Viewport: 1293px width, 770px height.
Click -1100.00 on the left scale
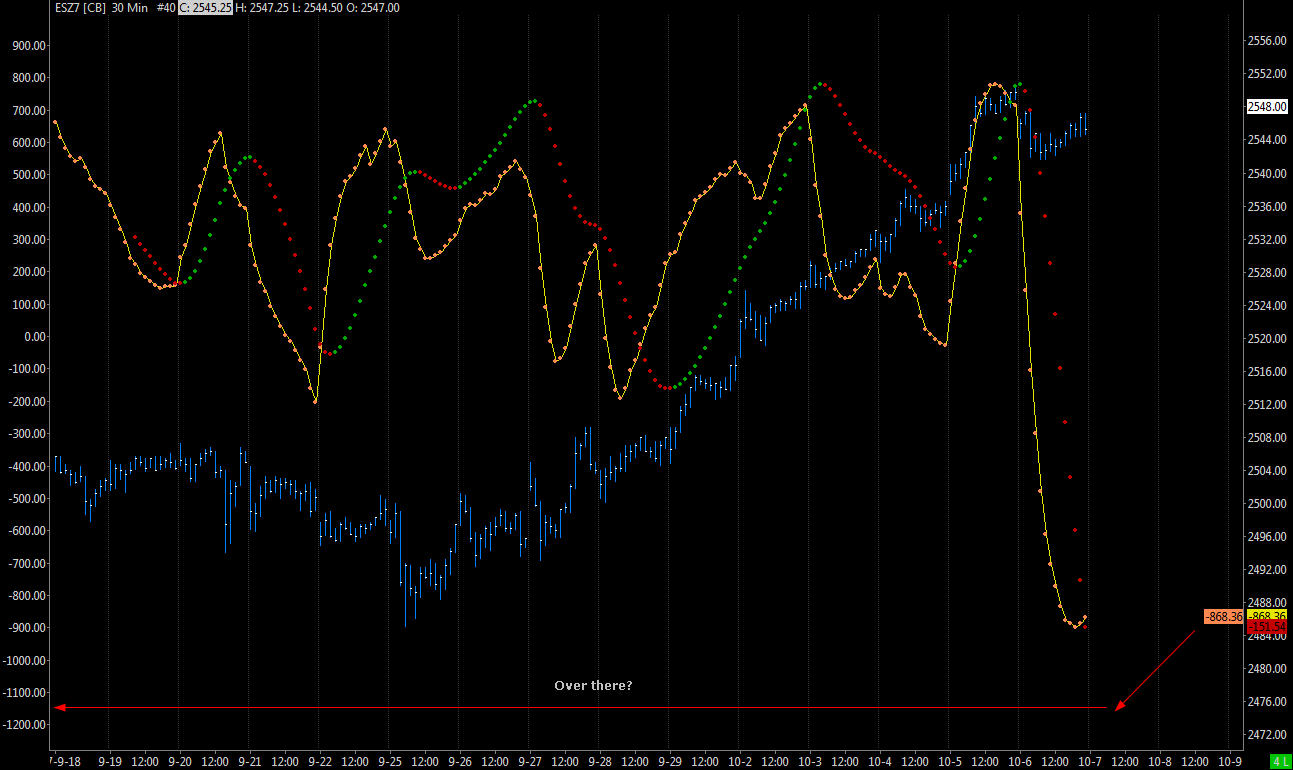(25, 692)
